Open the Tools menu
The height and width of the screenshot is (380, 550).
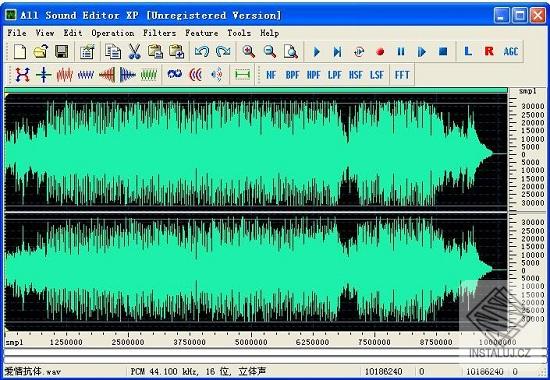pyautogui.click(x=239, y=33)
